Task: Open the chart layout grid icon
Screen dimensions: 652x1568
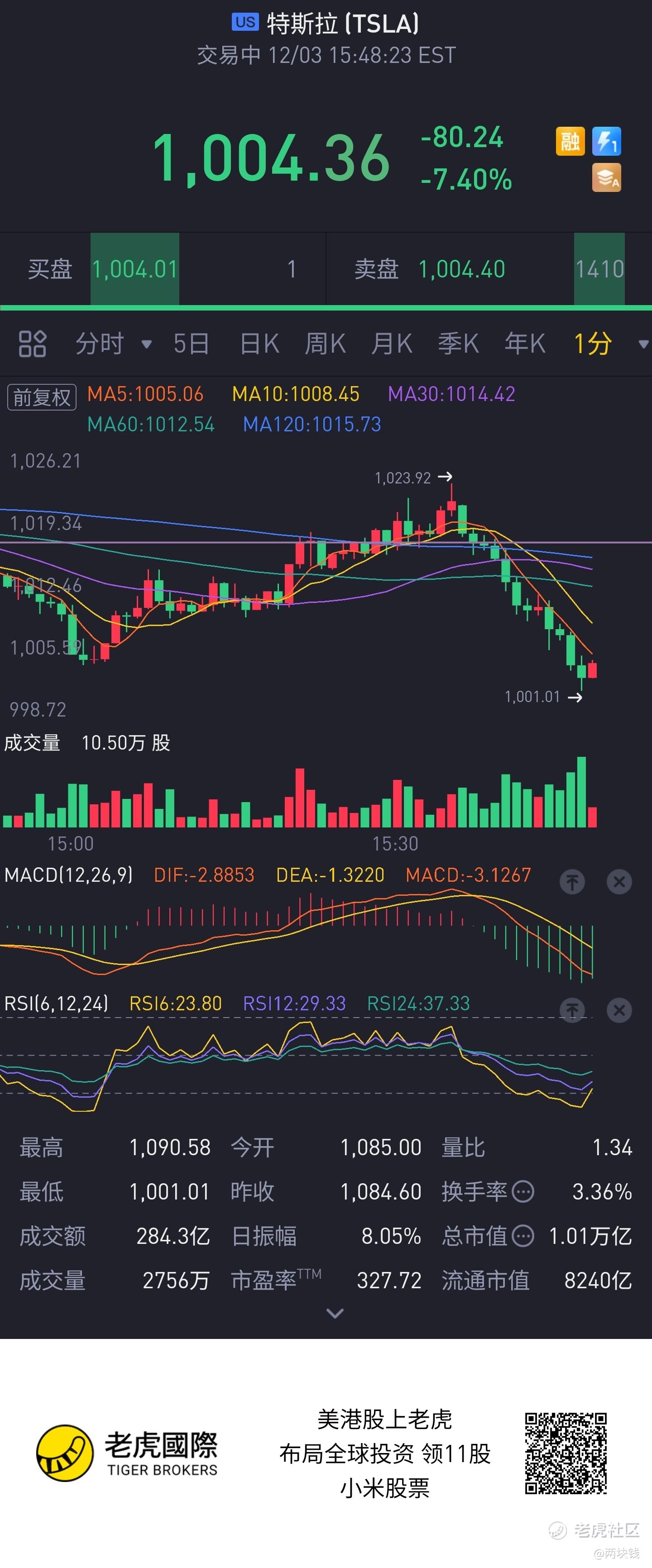Action: click(32, 344)
